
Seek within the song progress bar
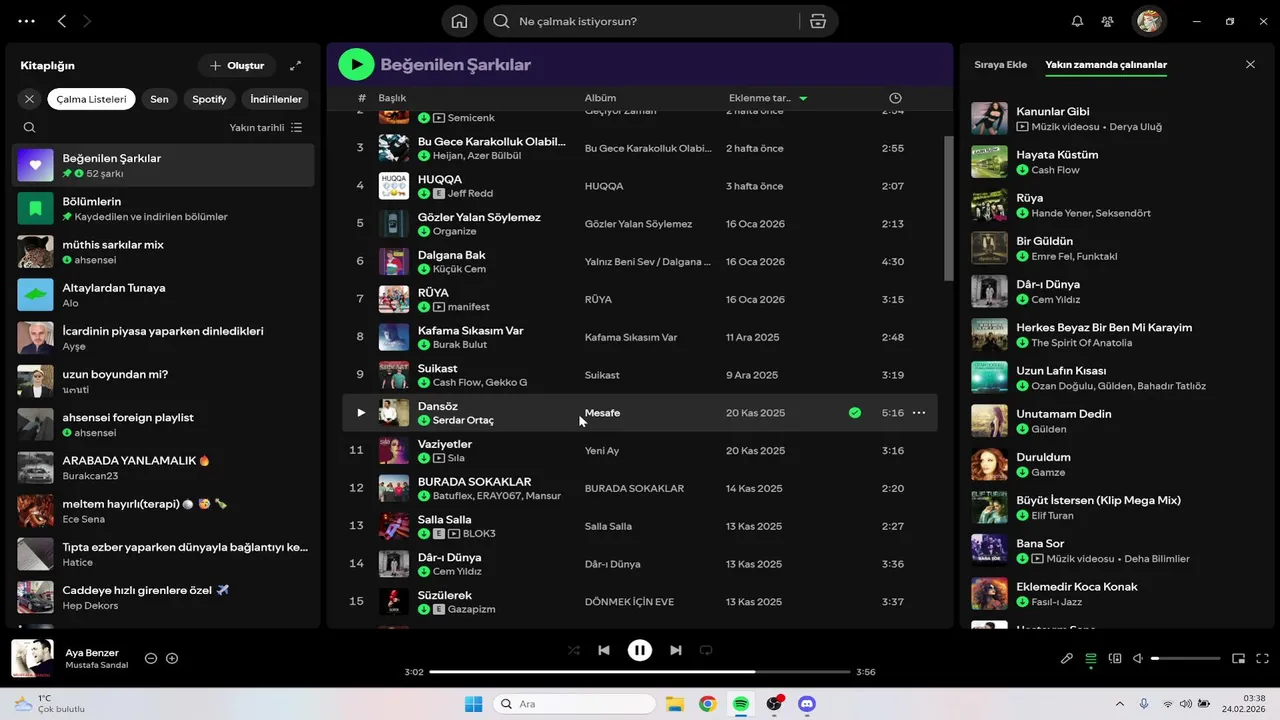640,672
